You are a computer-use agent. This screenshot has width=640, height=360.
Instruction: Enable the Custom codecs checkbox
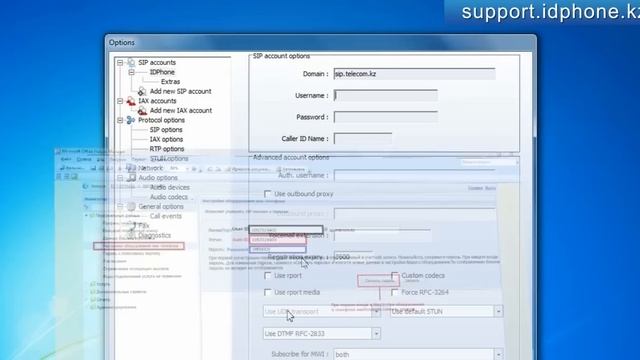tap(394, 276)
